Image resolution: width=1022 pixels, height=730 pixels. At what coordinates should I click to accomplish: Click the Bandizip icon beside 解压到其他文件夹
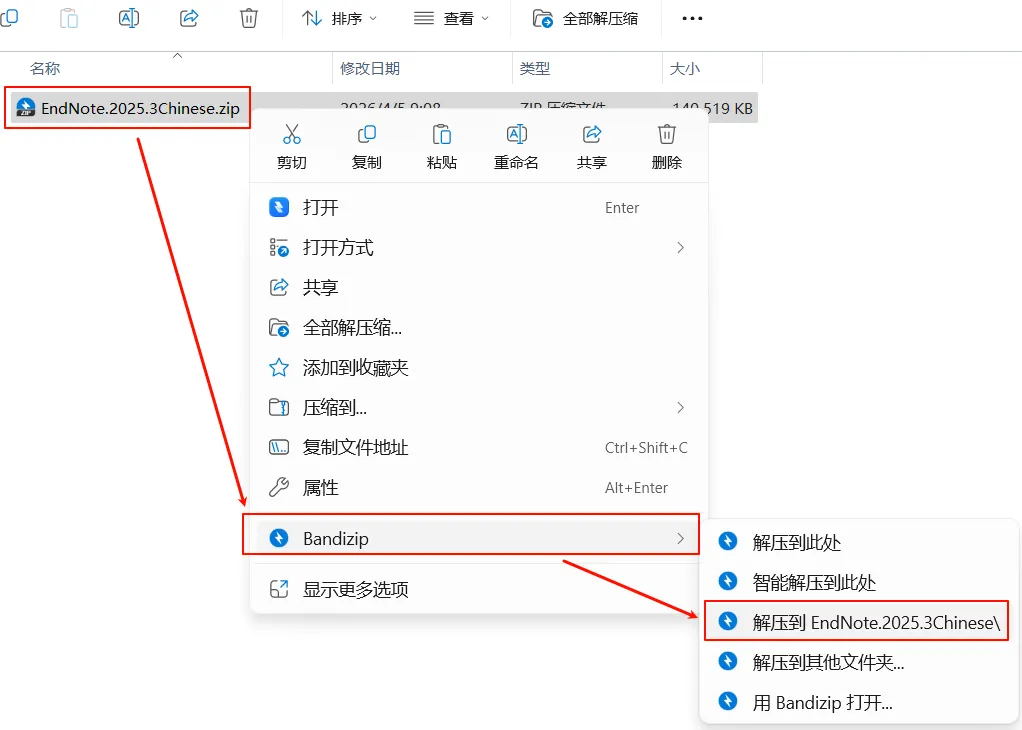click(727, 662)
